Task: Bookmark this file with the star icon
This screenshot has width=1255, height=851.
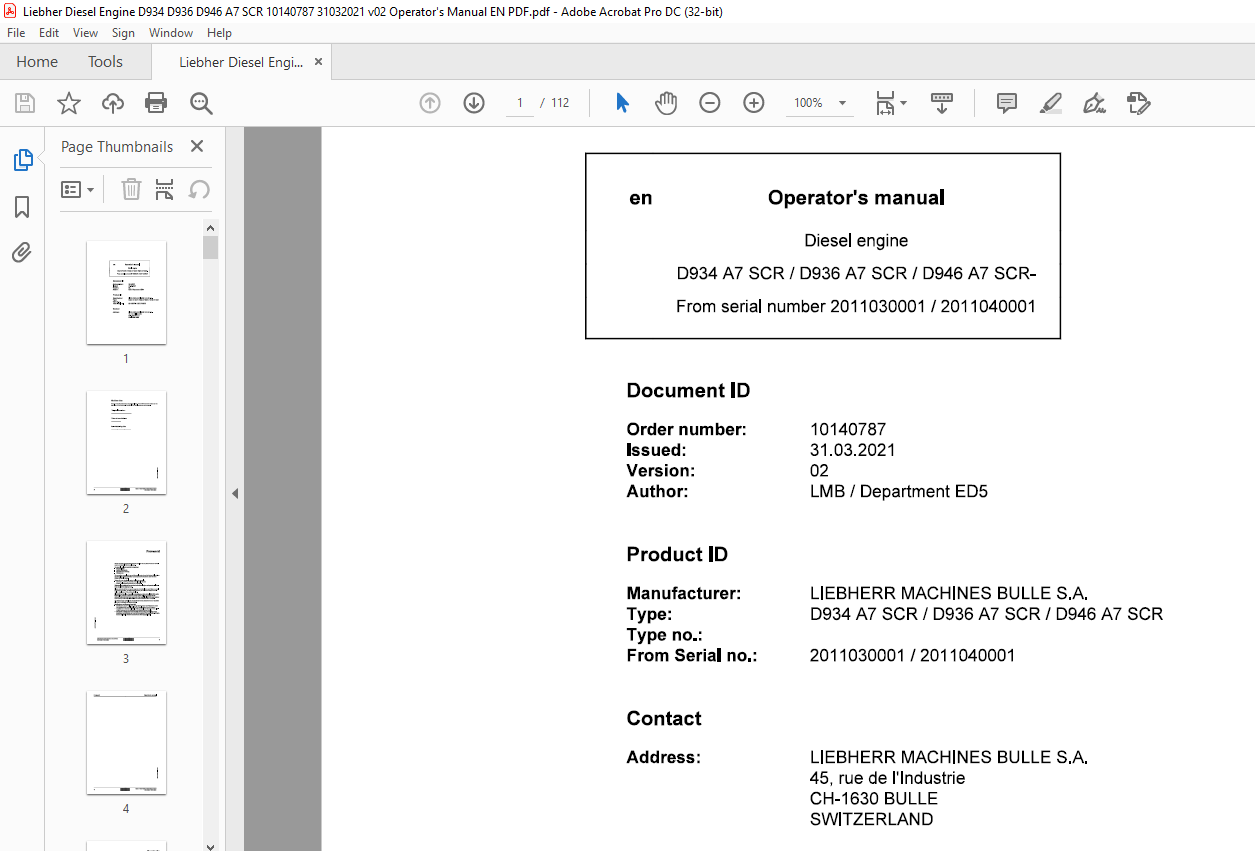Action: (x=69, y=103)
